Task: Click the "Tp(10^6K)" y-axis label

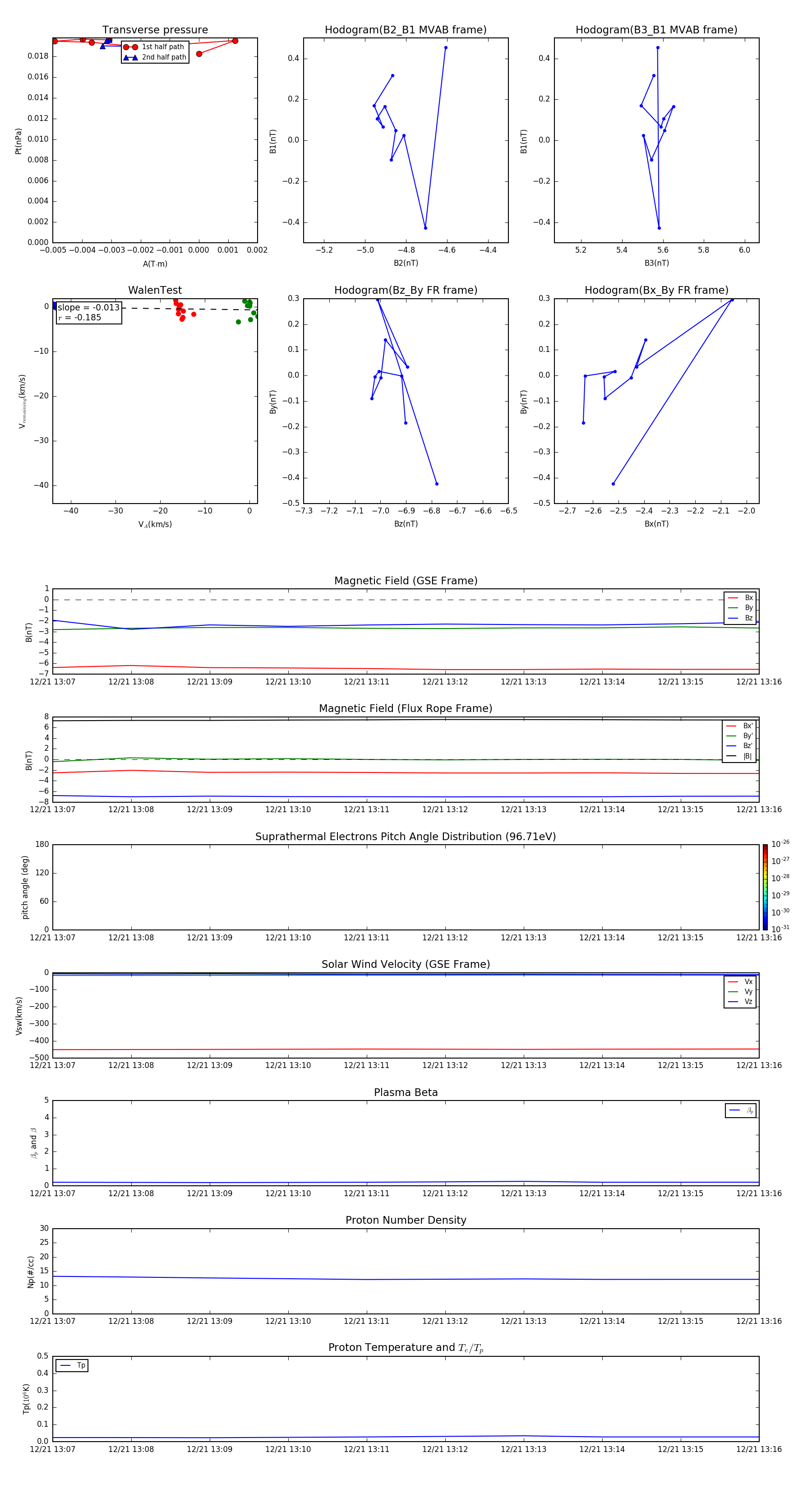Action: (26, 1399)
